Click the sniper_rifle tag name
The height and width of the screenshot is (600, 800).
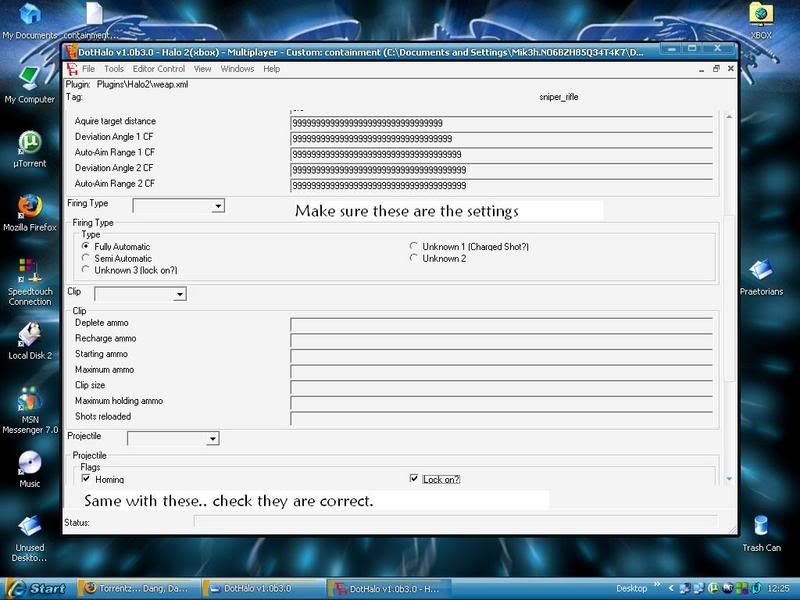pyautogui.click(x=559, y=97)
